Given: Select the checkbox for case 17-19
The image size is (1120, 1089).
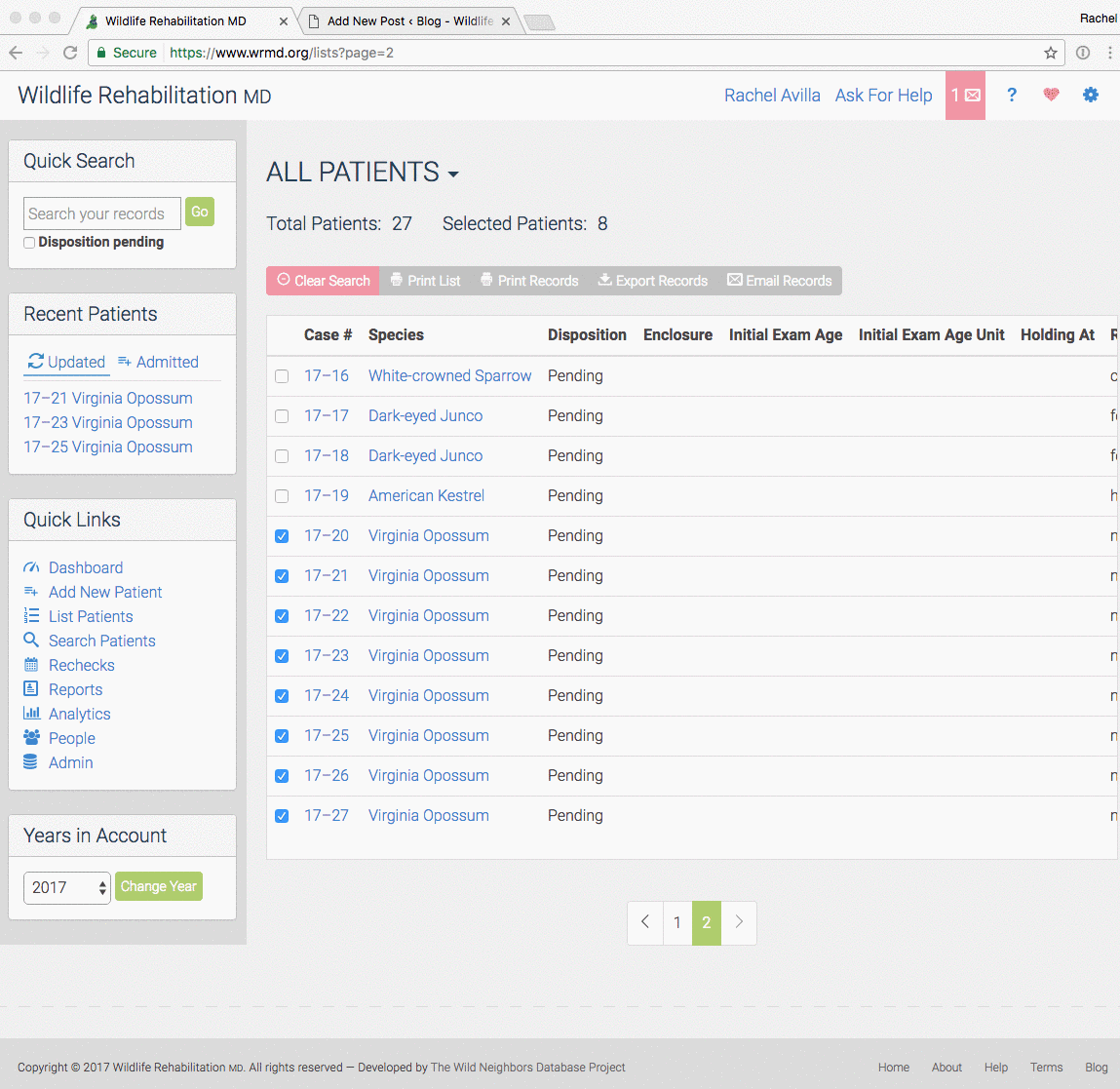Looking at the screenshot, I should [282, 496].
